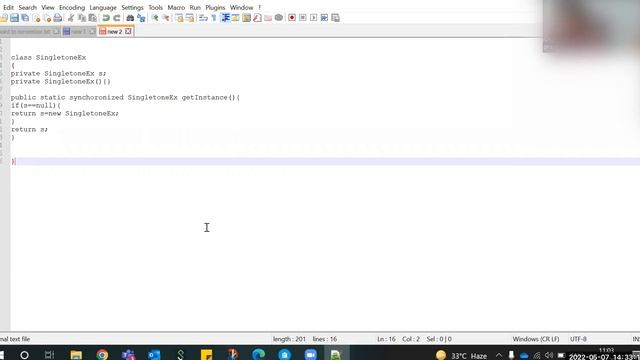The image size is (640, 360).
Task: Click the 'private SingletoneEx s;' code line
Action: click(x=58, y=73)
